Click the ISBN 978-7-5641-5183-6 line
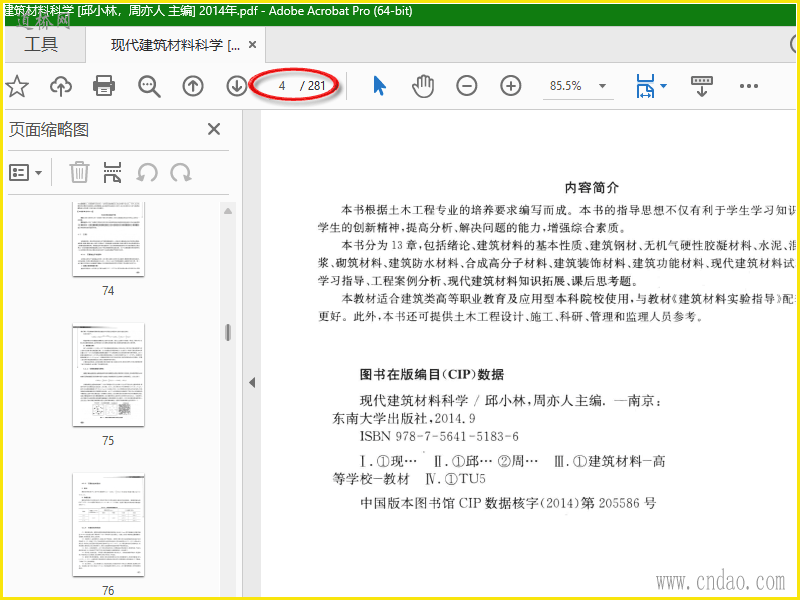 coord(439,436)
